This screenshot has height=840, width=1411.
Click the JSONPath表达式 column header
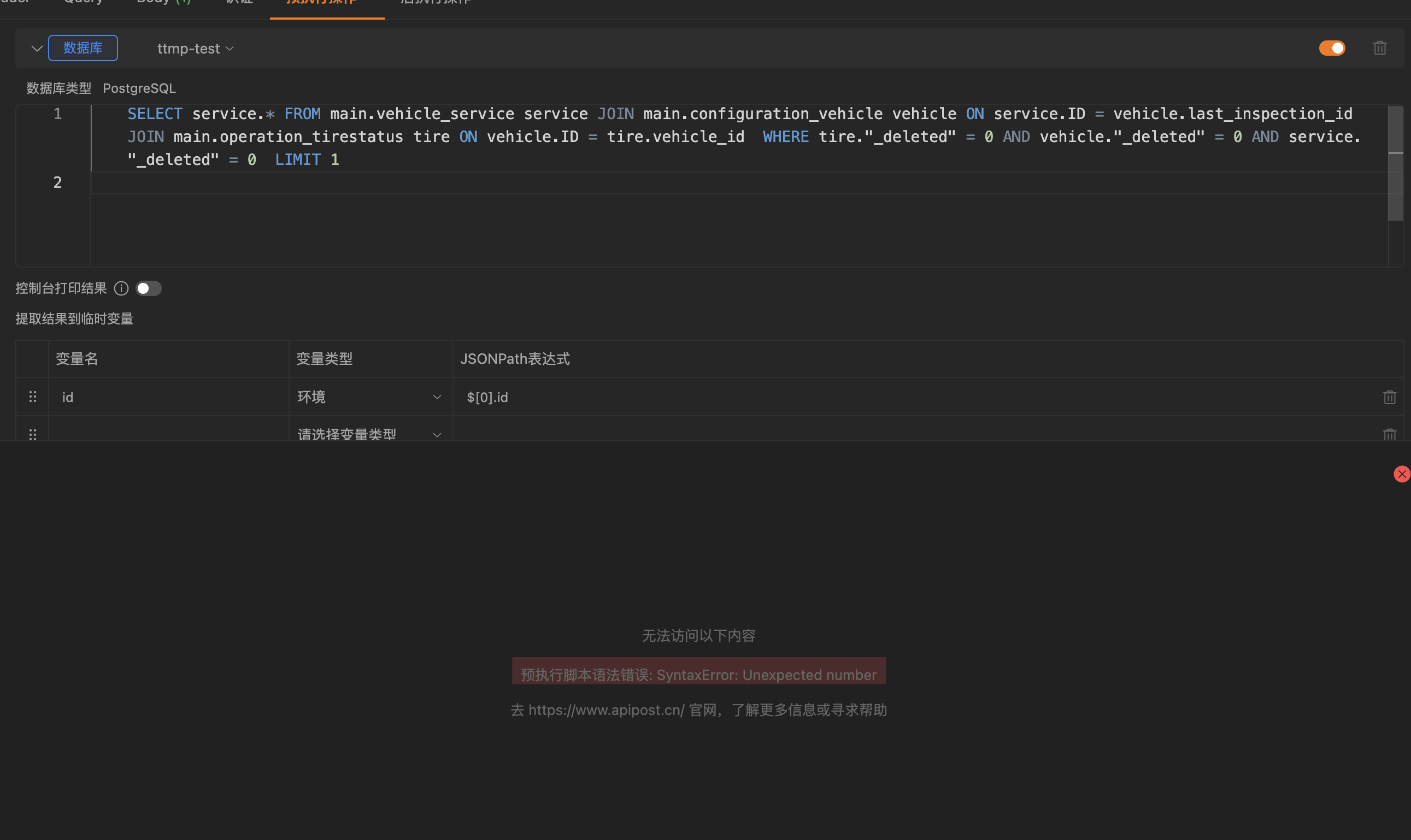tap(515, 359)
